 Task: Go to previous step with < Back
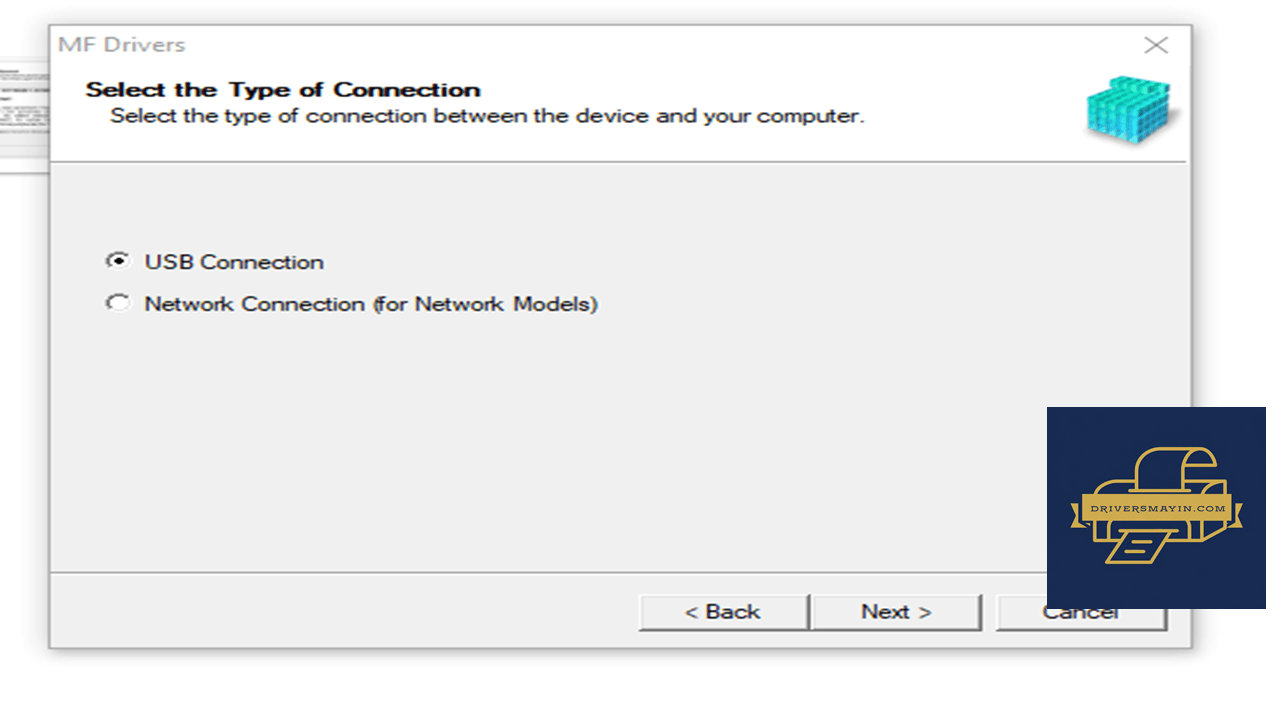pyautogui.click(x=723, y=612)
